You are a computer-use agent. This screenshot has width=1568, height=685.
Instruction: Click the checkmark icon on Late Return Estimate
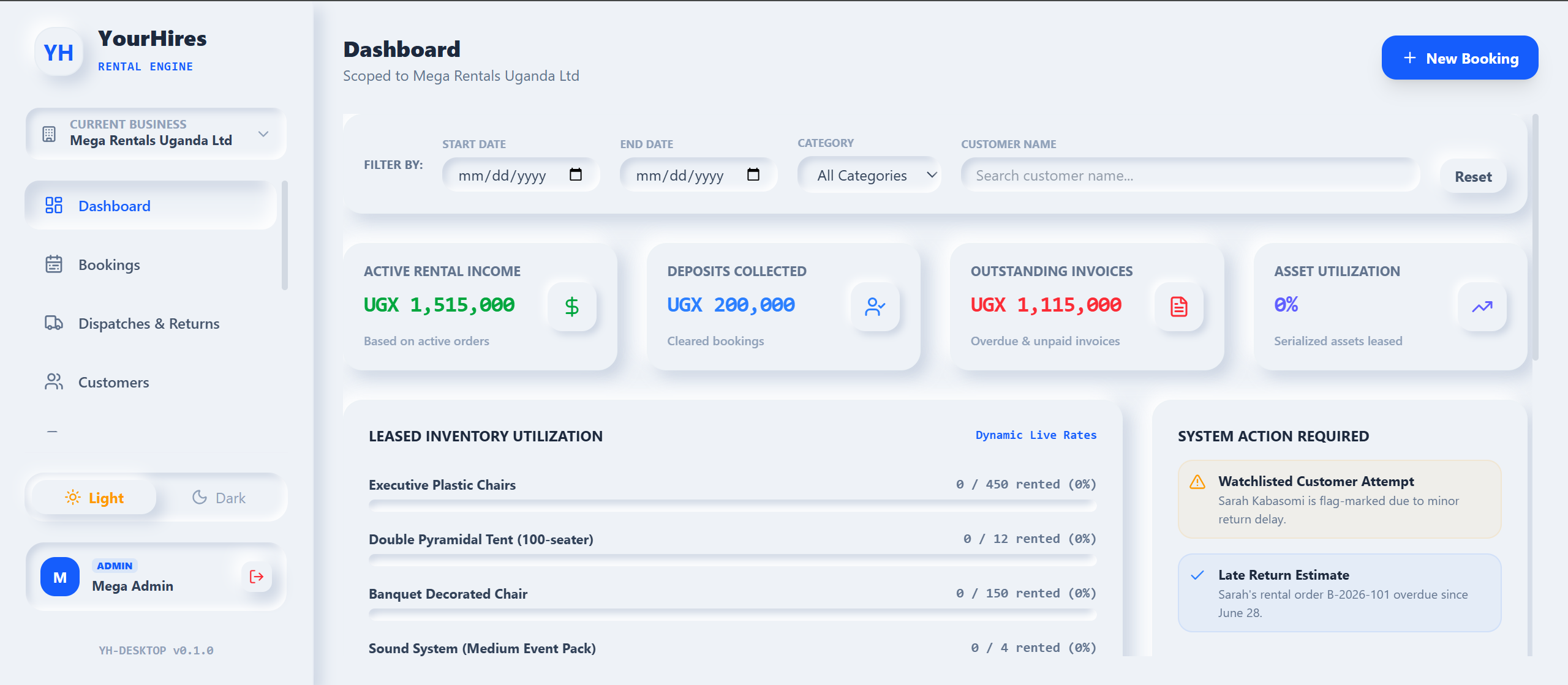(x=1197, y=575)
